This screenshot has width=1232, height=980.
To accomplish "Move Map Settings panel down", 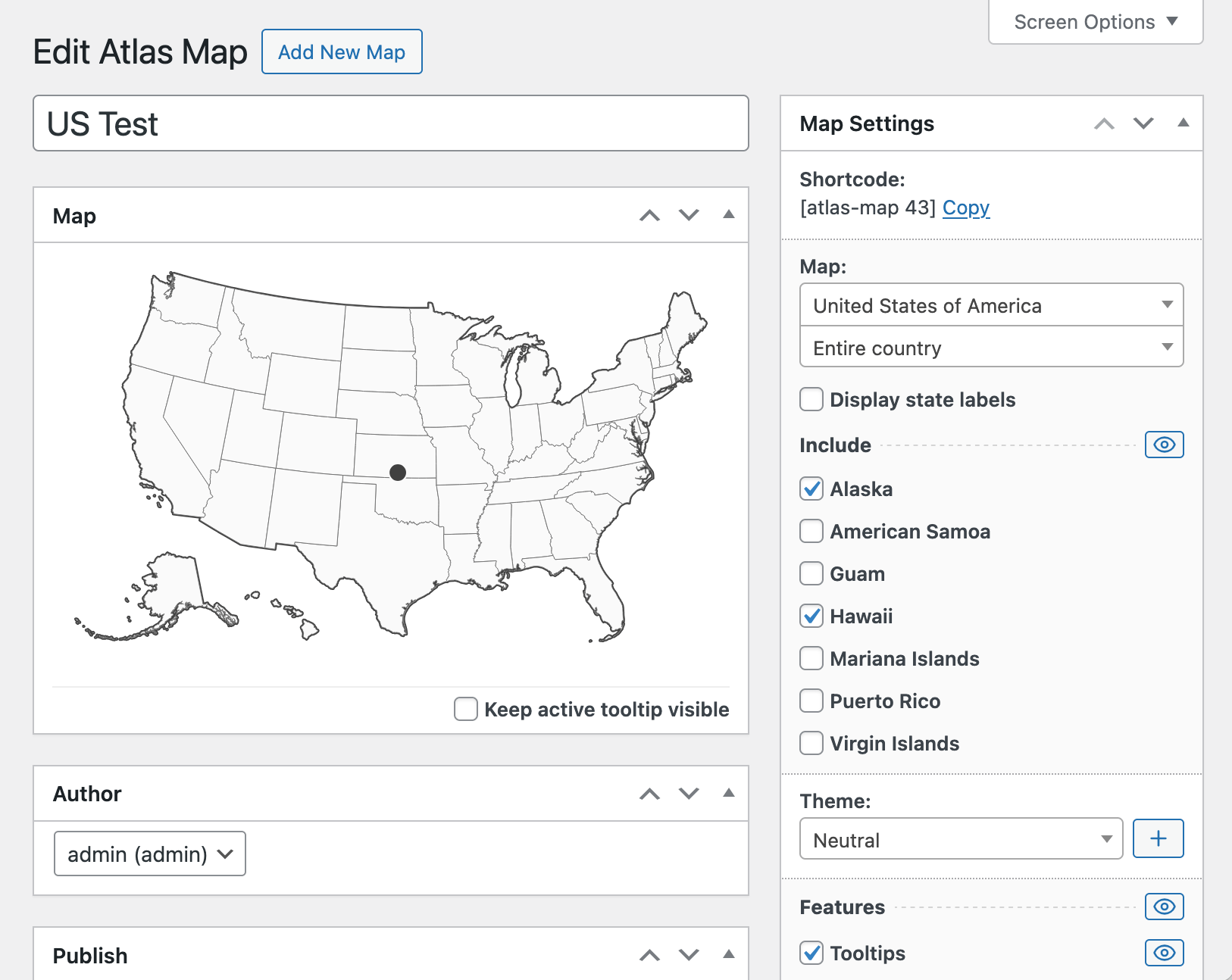I will tap(1143, 123).
